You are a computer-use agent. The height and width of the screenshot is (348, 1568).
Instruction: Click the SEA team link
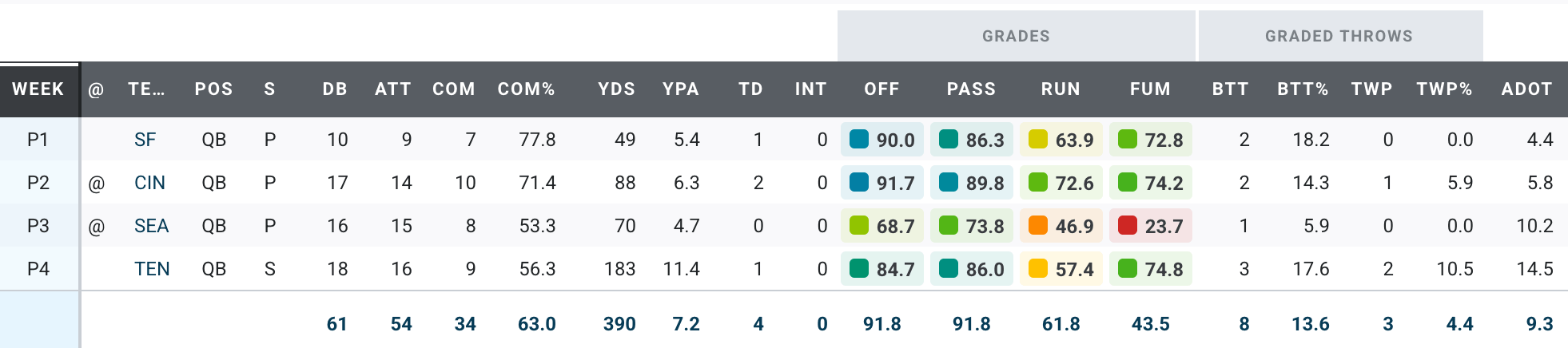tap(151, 226)
